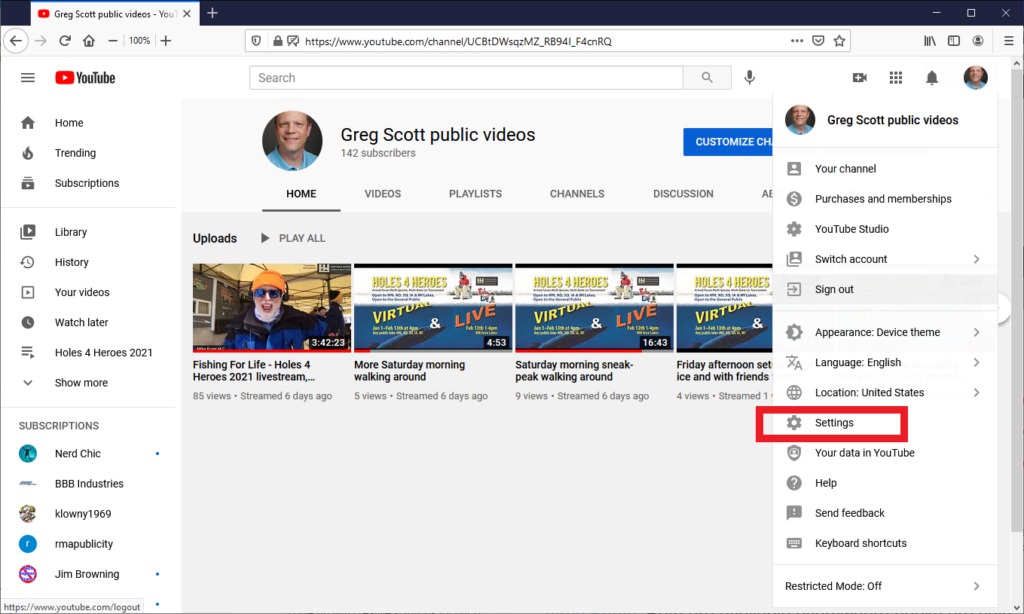Screen dimensions: 1024x614
Task: Select Your channel from account menu
Action: point(885,169)
